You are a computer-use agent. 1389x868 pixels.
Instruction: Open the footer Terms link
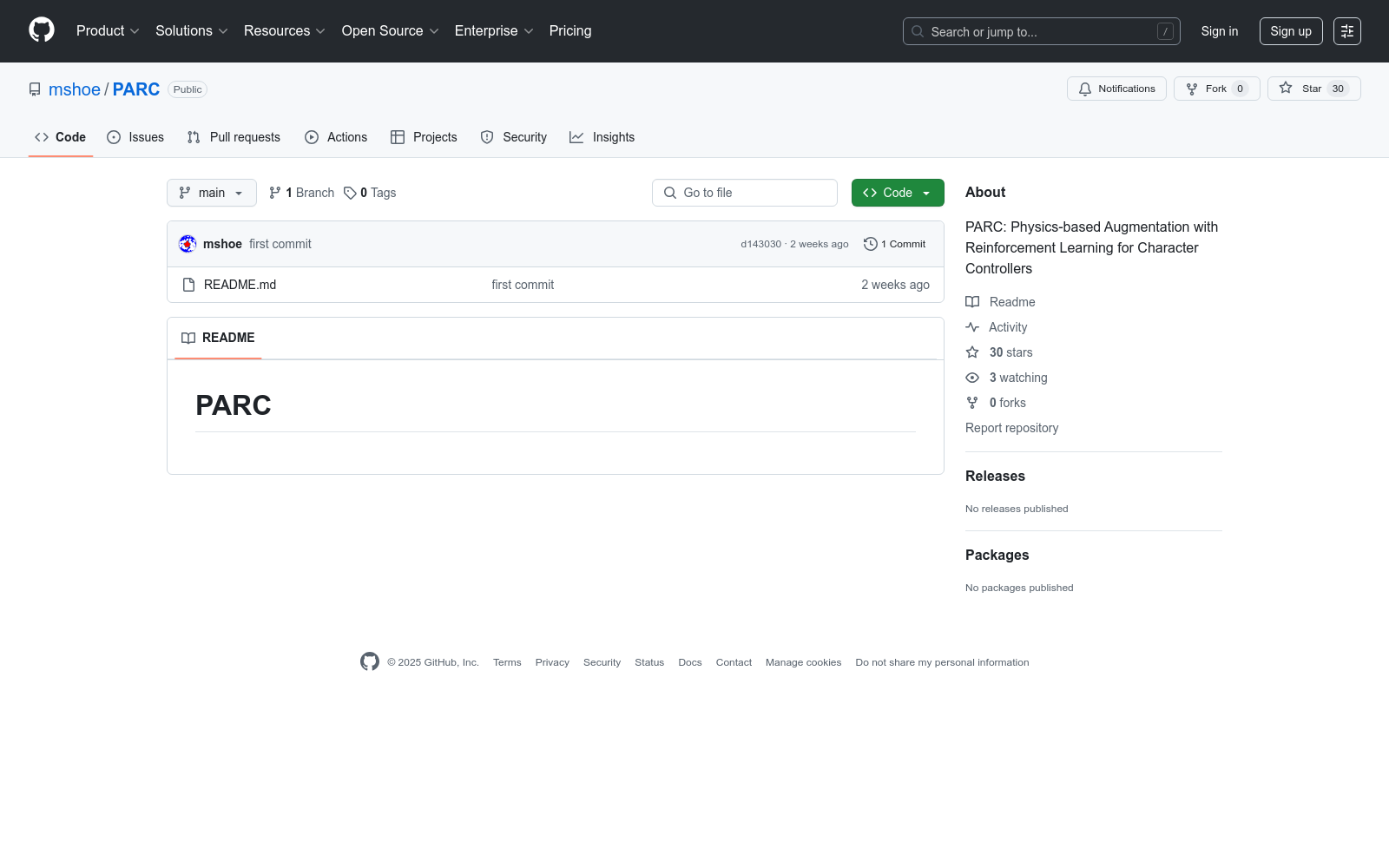pos(507,662)
